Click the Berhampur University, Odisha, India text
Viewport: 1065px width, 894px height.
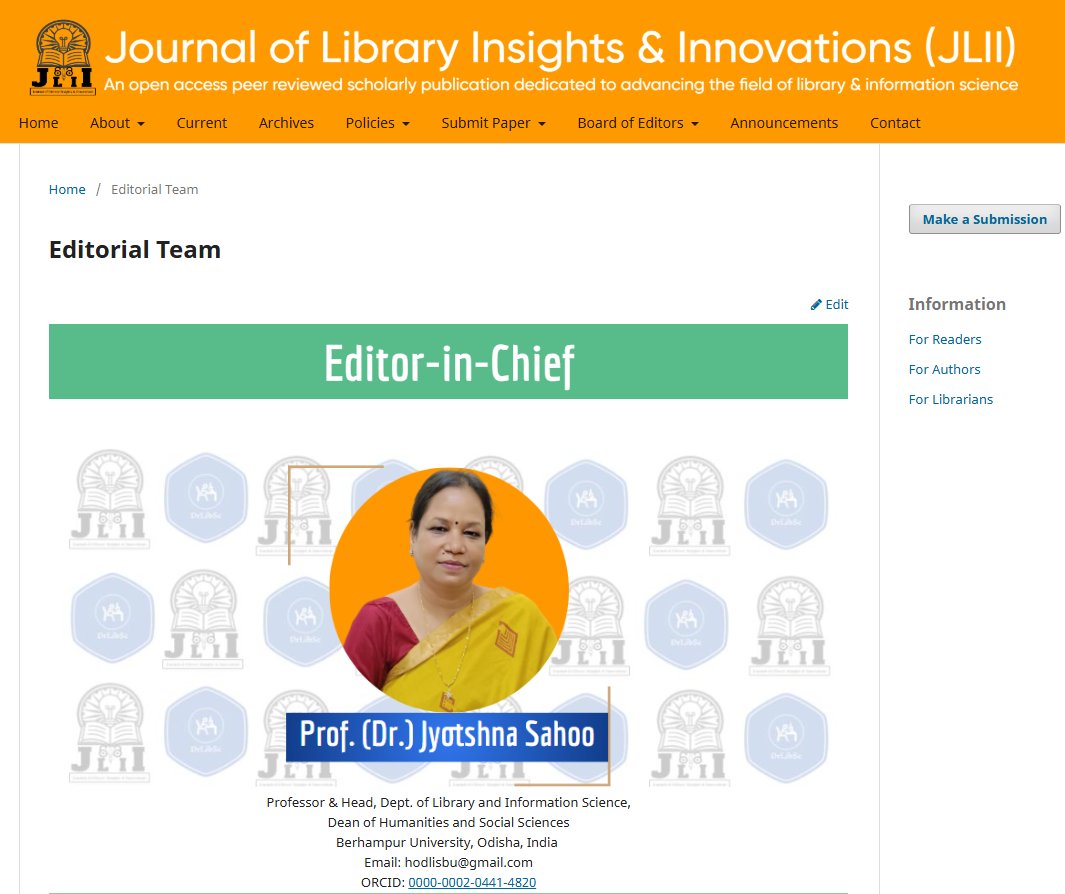[x=447, y=842]
